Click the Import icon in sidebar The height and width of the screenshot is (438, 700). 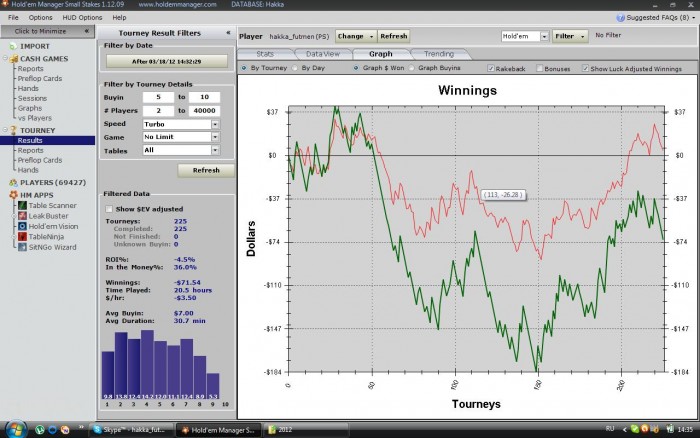(x=13, y=46)
